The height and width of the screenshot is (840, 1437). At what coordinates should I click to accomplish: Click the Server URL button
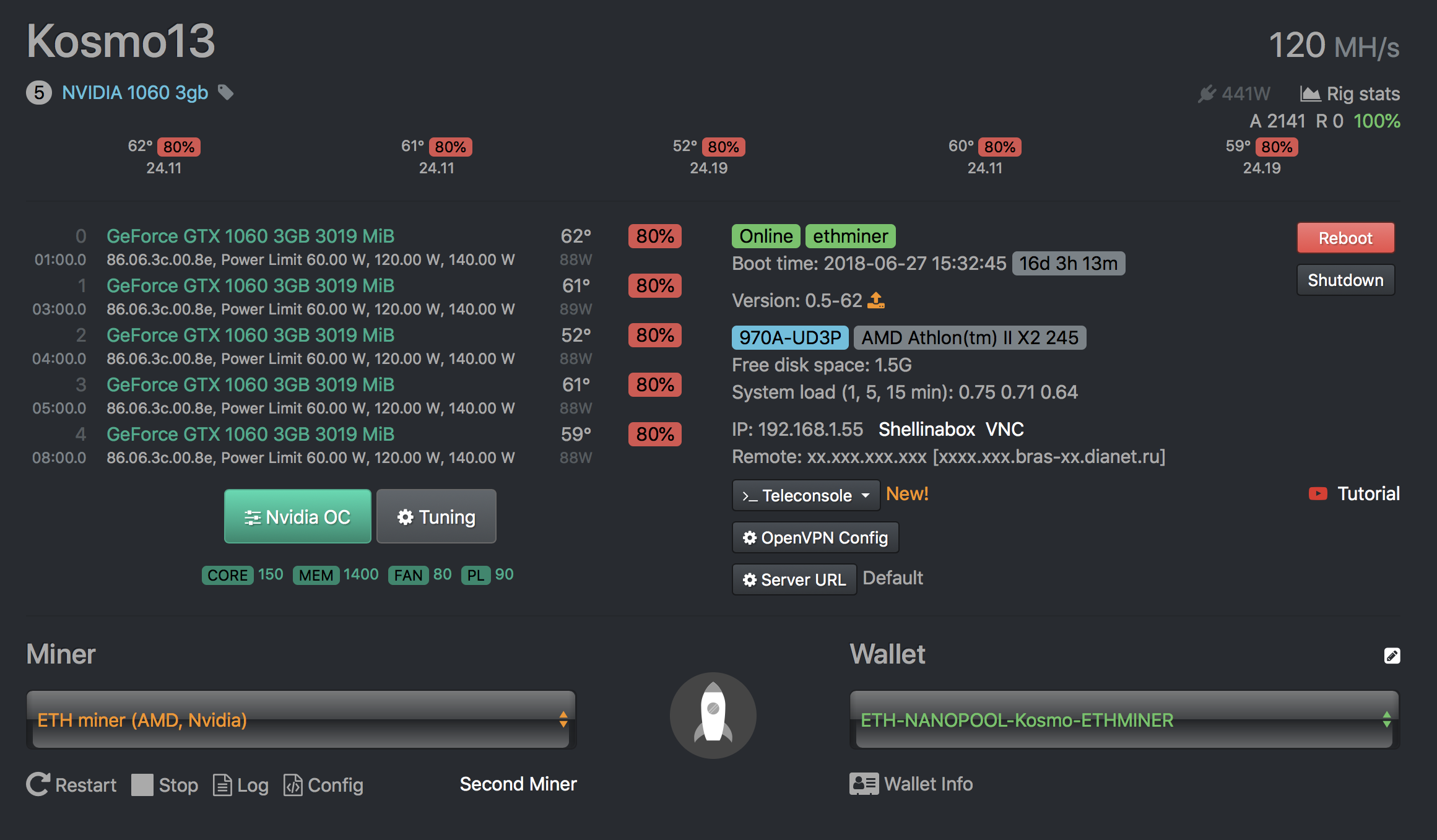tap(794, 579)
